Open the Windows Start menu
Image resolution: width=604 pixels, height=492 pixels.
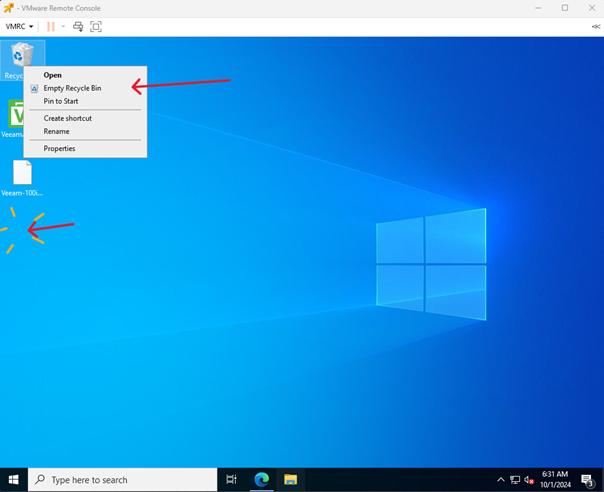[13, 480]
